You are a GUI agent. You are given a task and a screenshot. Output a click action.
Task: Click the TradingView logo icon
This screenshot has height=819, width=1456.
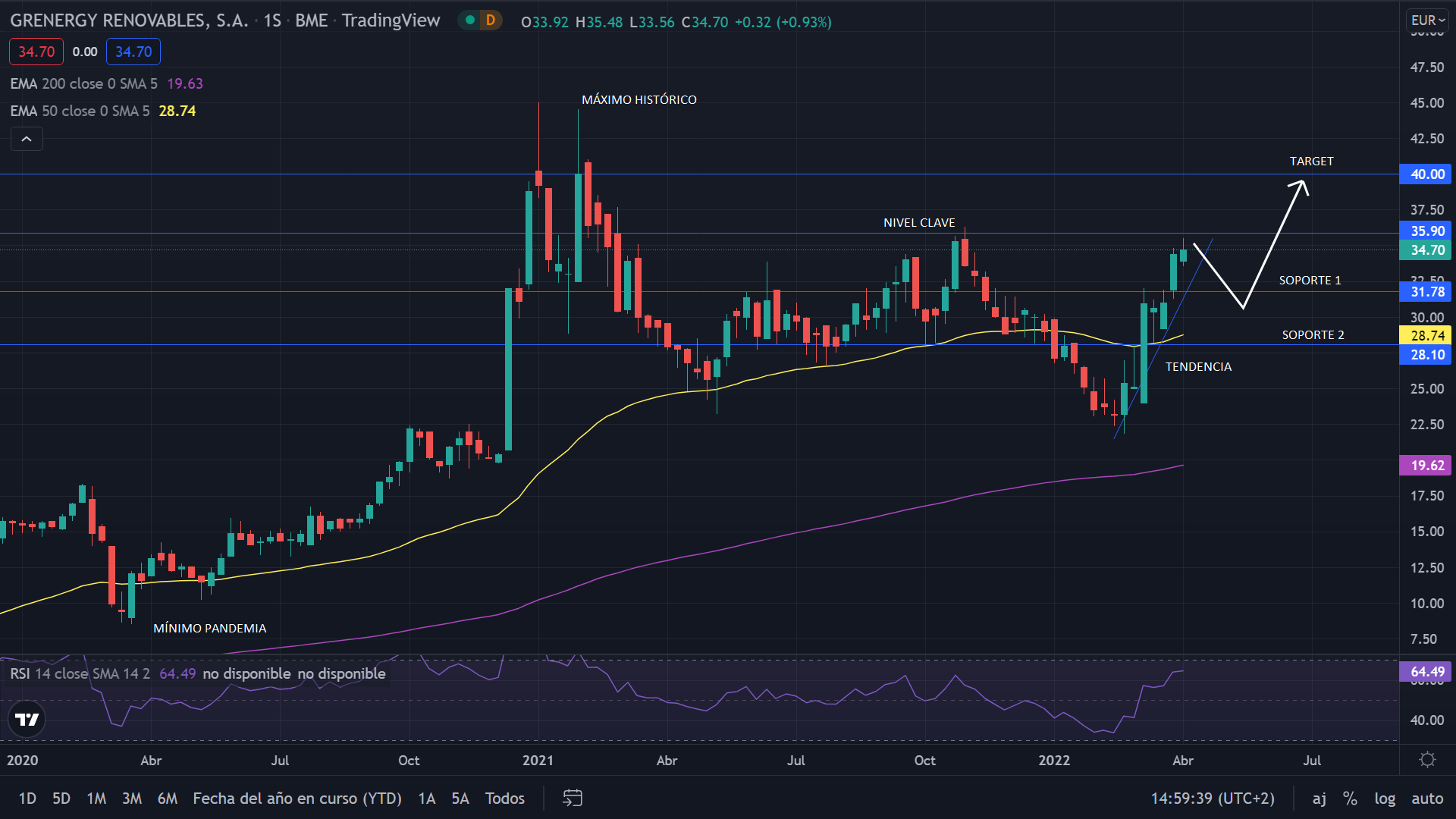point(27,719)
